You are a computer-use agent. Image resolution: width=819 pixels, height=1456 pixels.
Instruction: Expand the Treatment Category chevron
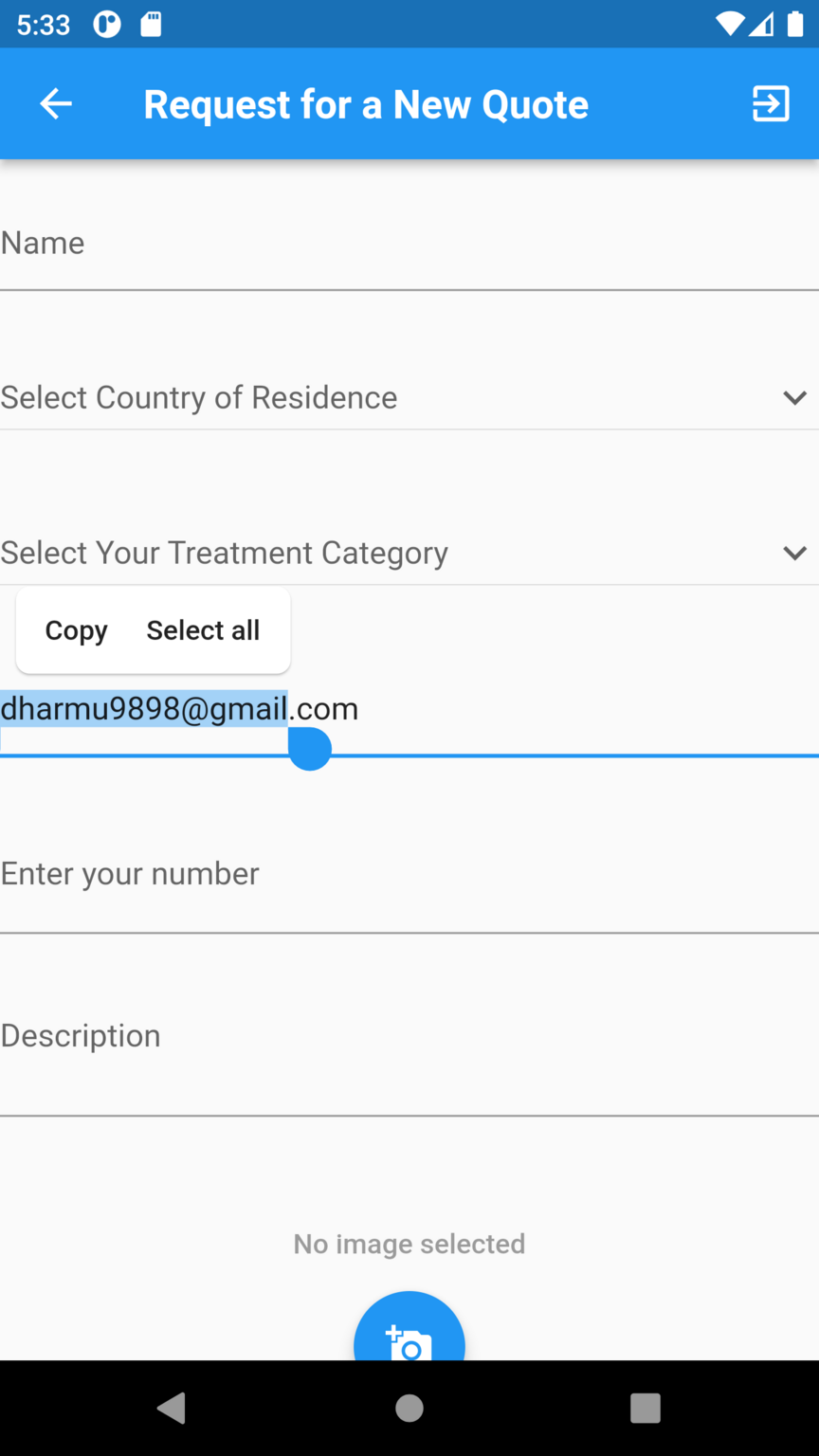(794, 553)
